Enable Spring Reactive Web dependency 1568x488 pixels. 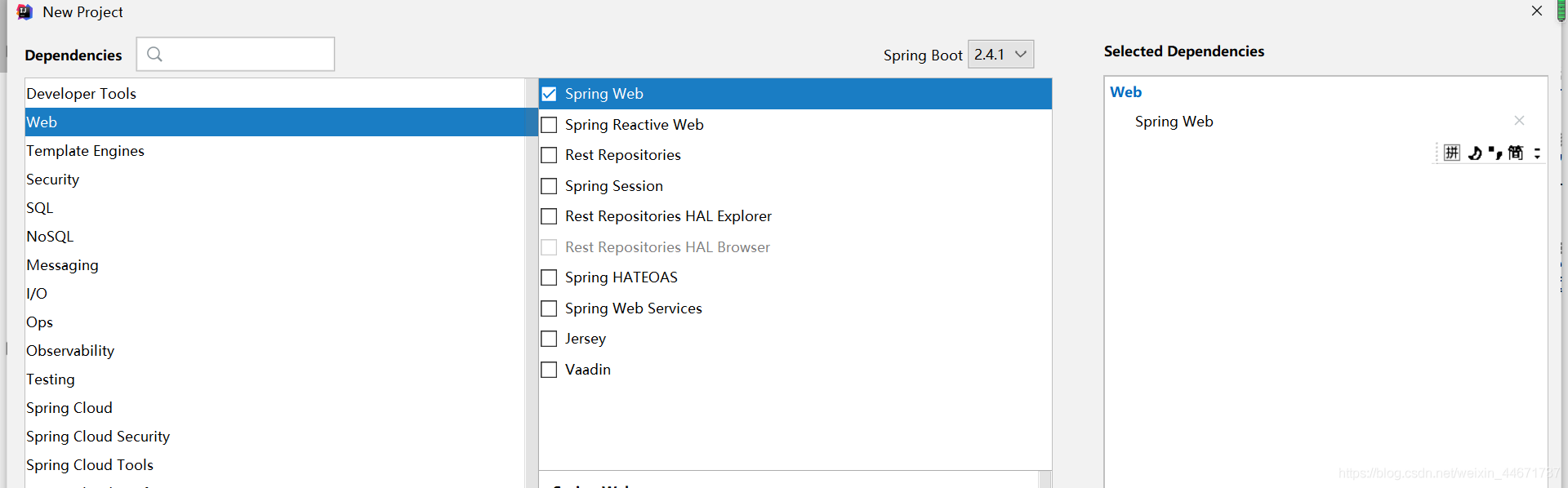(549, 125)
